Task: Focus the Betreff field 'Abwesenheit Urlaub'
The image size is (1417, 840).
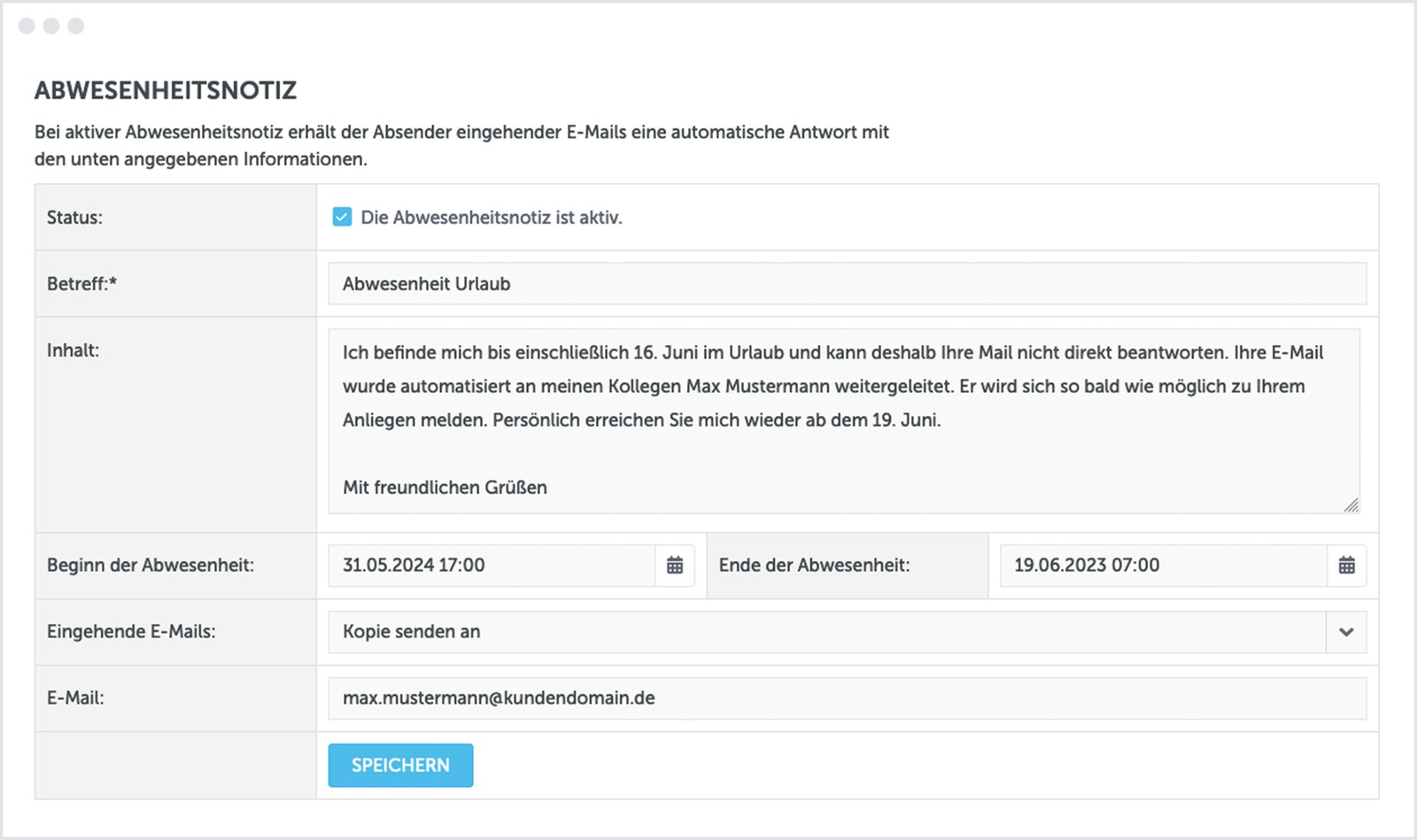Action: click(847, 284)
